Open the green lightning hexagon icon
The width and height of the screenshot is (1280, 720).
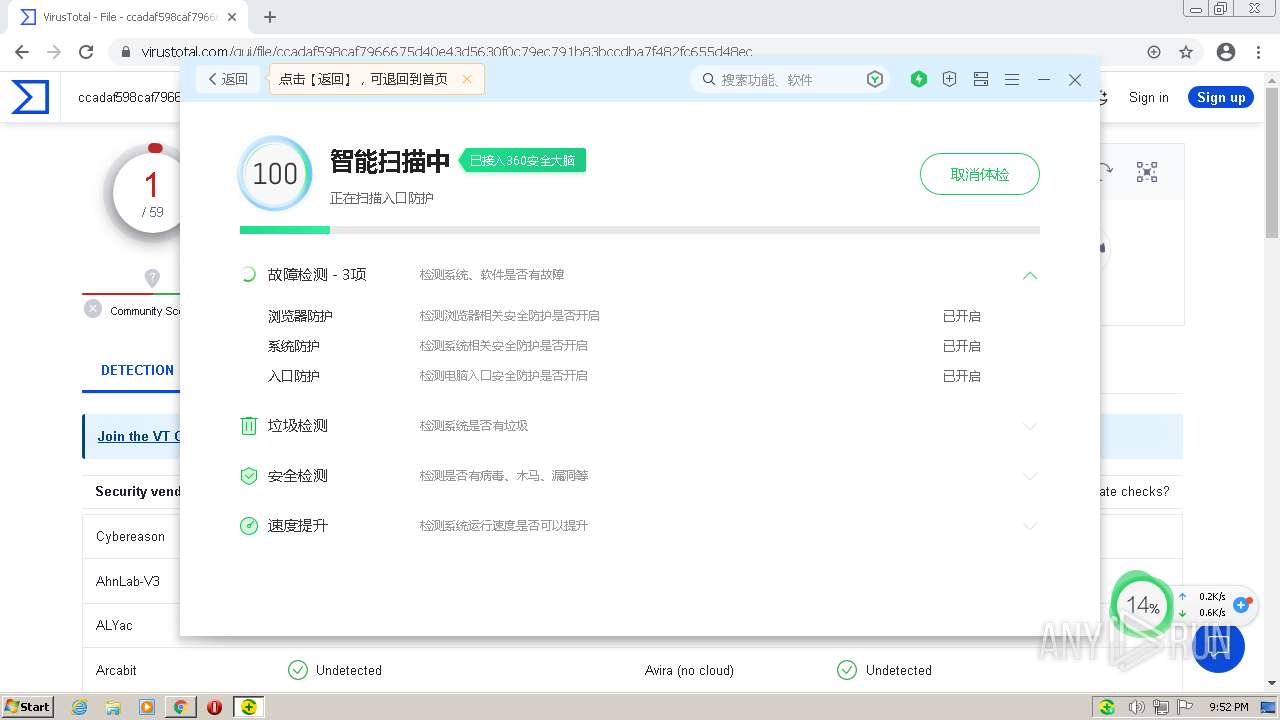pos(919,79)
